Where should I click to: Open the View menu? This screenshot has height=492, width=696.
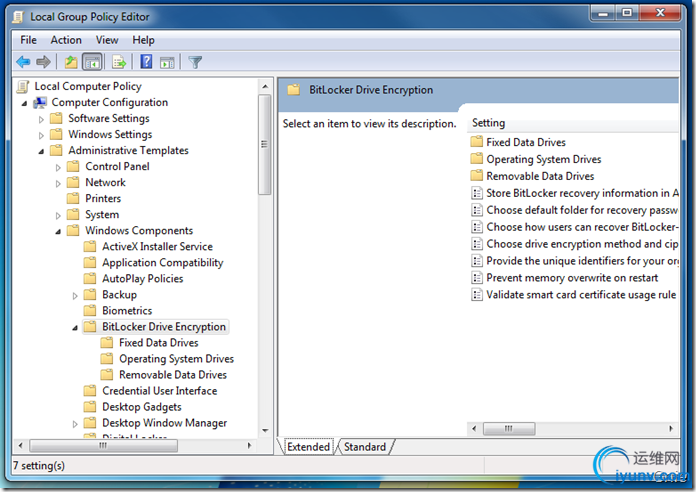107,40
